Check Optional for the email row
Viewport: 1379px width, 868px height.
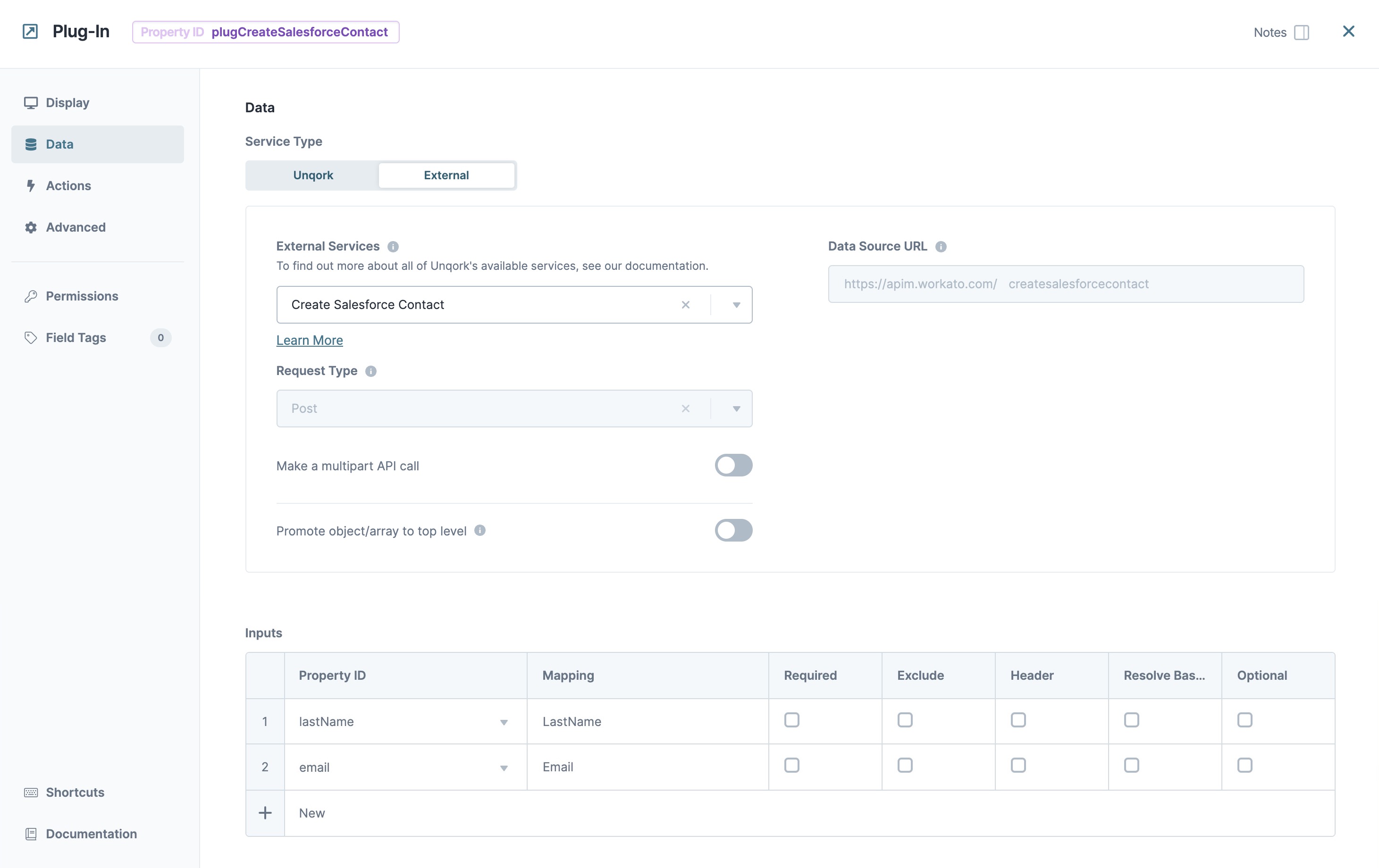1245,766
